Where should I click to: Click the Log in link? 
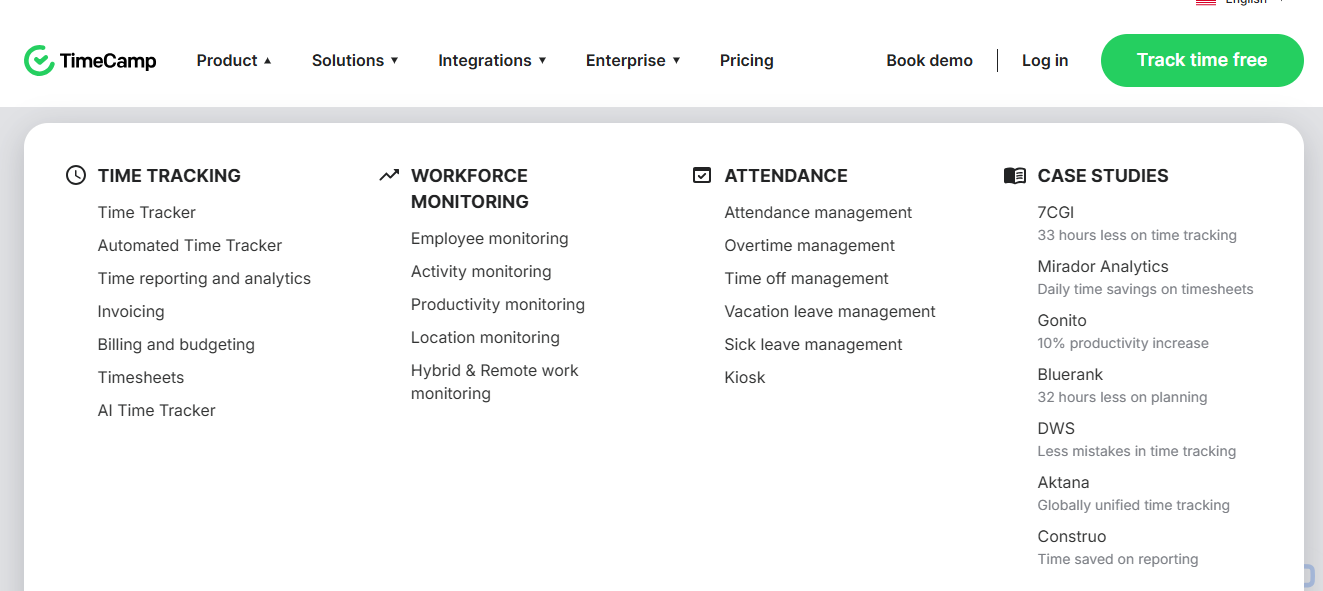(1045, 61)
